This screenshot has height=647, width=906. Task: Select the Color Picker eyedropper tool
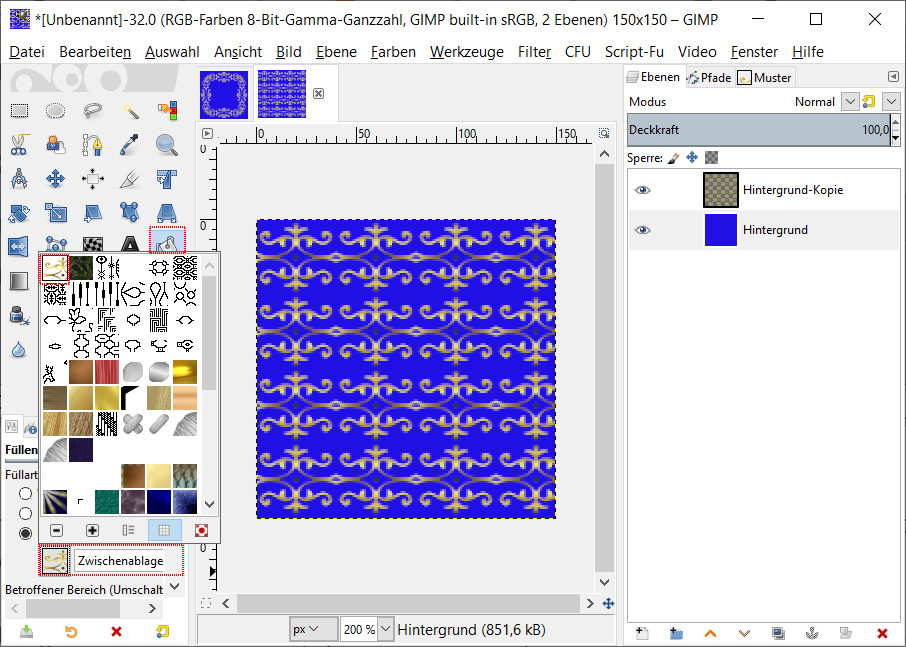tap(130, 144)
